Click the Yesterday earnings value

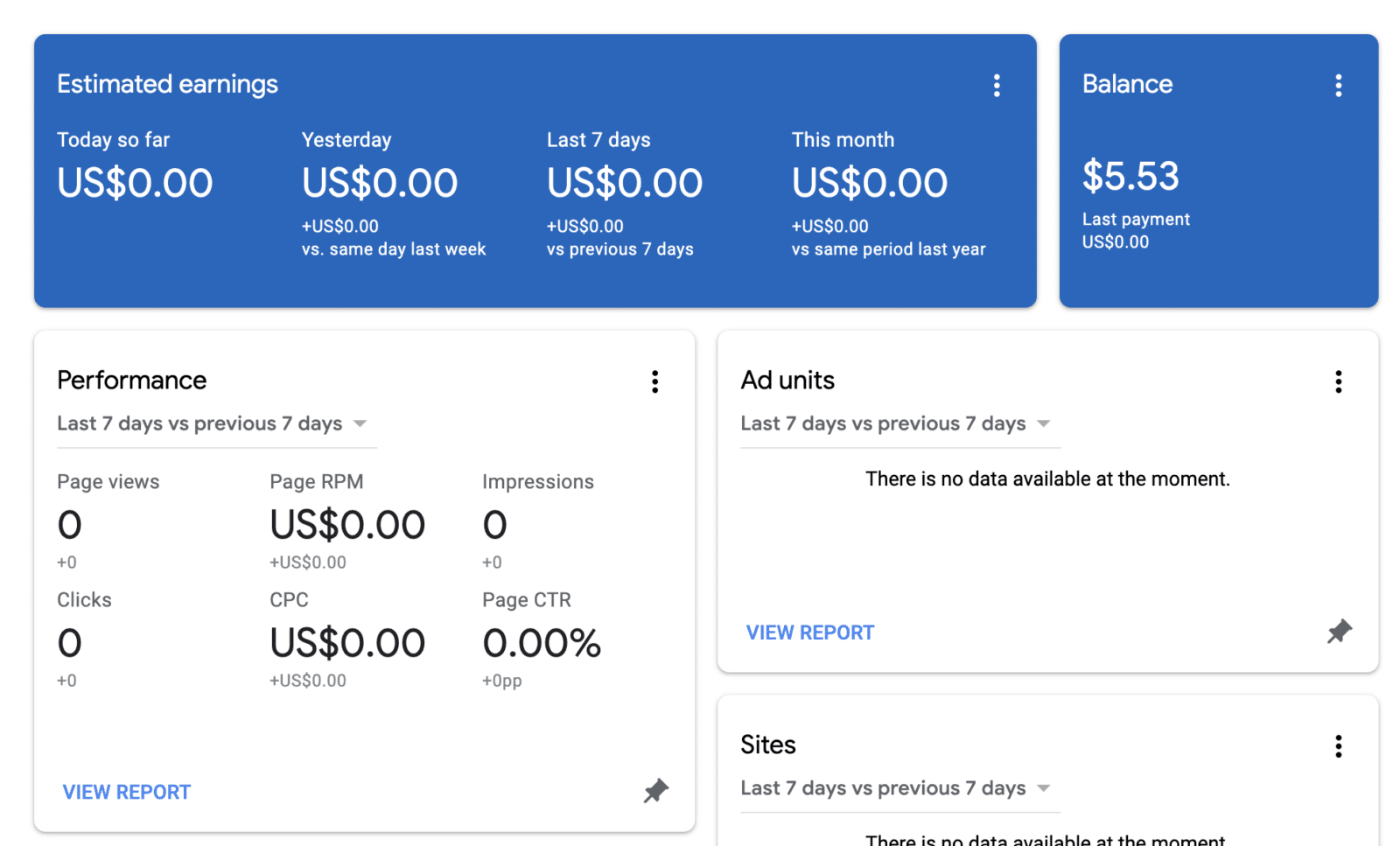click(x=380, y=184)
